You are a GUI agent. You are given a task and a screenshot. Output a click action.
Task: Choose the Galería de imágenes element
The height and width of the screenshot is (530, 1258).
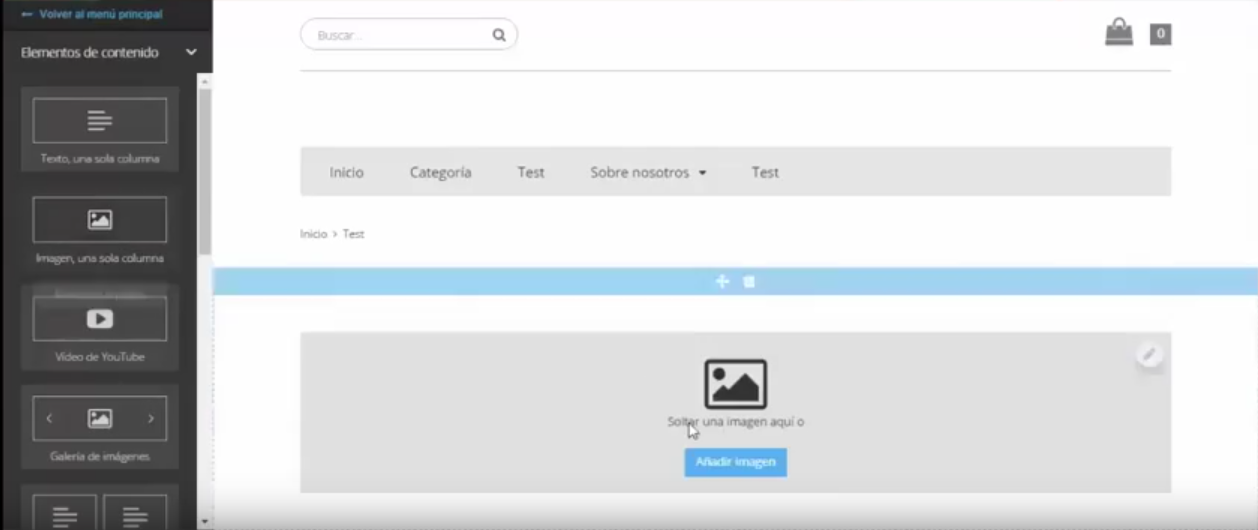[100, 428]
